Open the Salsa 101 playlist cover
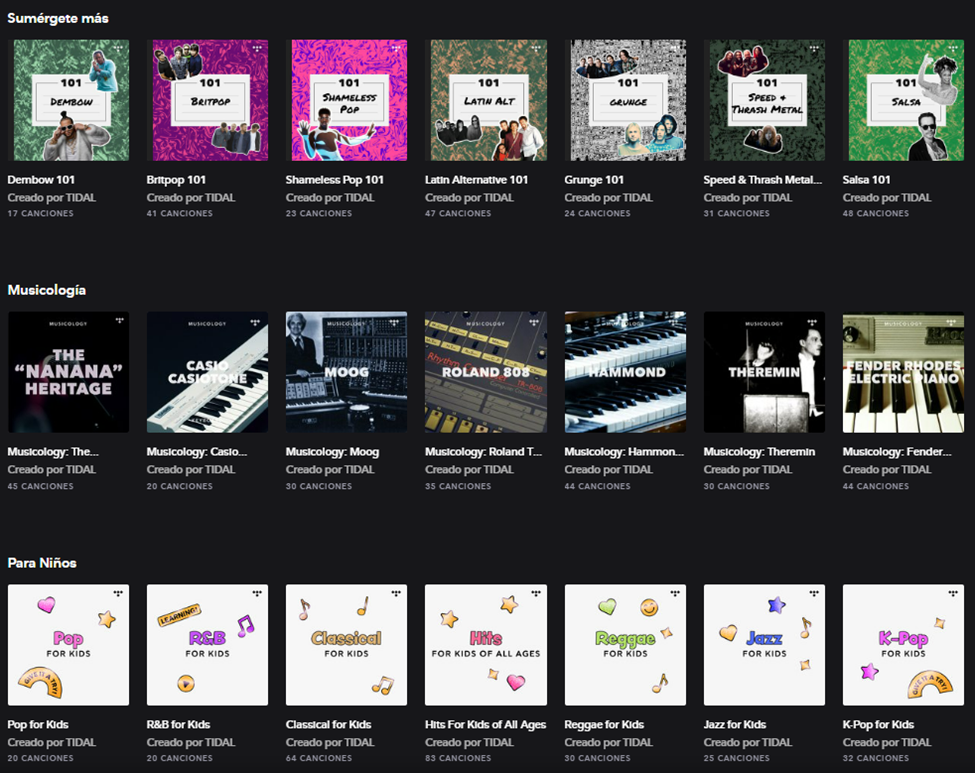The height and width of the screenshot is (773, 975). [904, 100]
